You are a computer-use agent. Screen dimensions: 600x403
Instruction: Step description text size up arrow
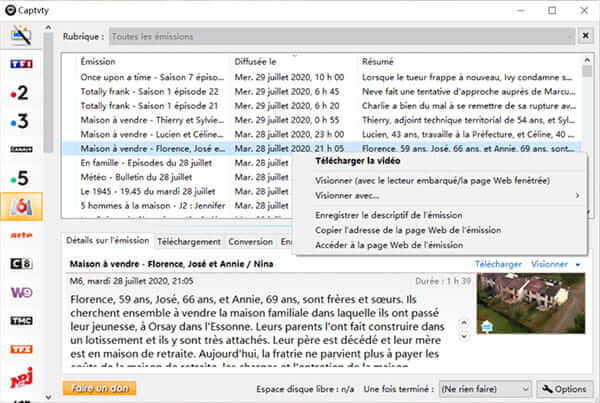tap(464, 323)
